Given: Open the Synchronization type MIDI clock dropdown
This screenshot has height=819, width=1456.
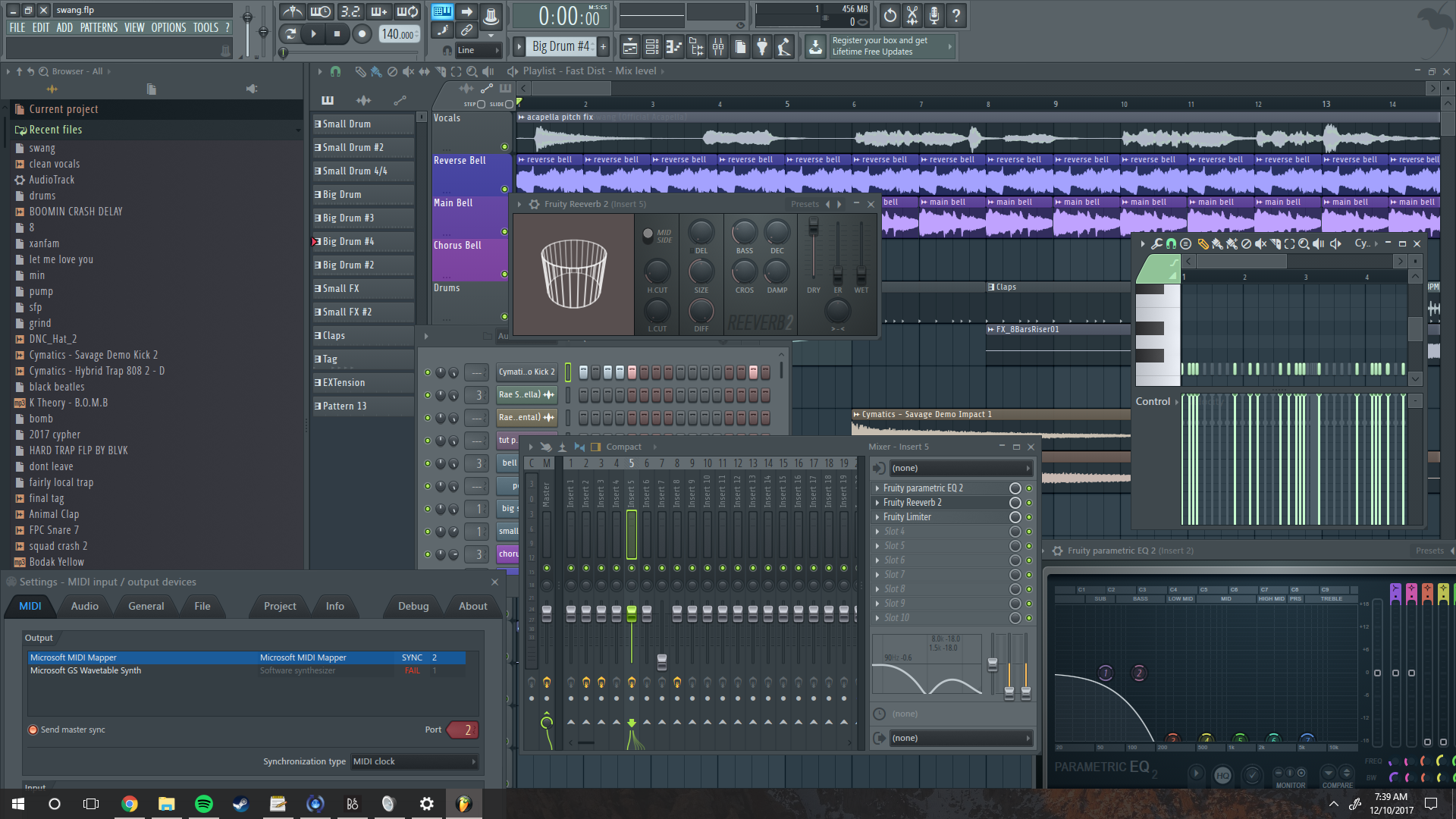Looking at the screenshot, I should 414,761.
